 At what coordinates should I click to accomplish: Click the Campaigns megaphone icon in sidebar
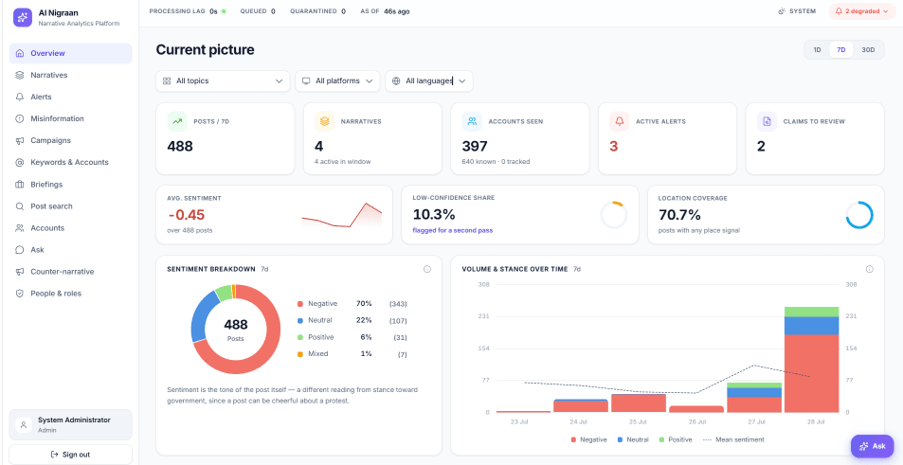(x=20, y=141)
